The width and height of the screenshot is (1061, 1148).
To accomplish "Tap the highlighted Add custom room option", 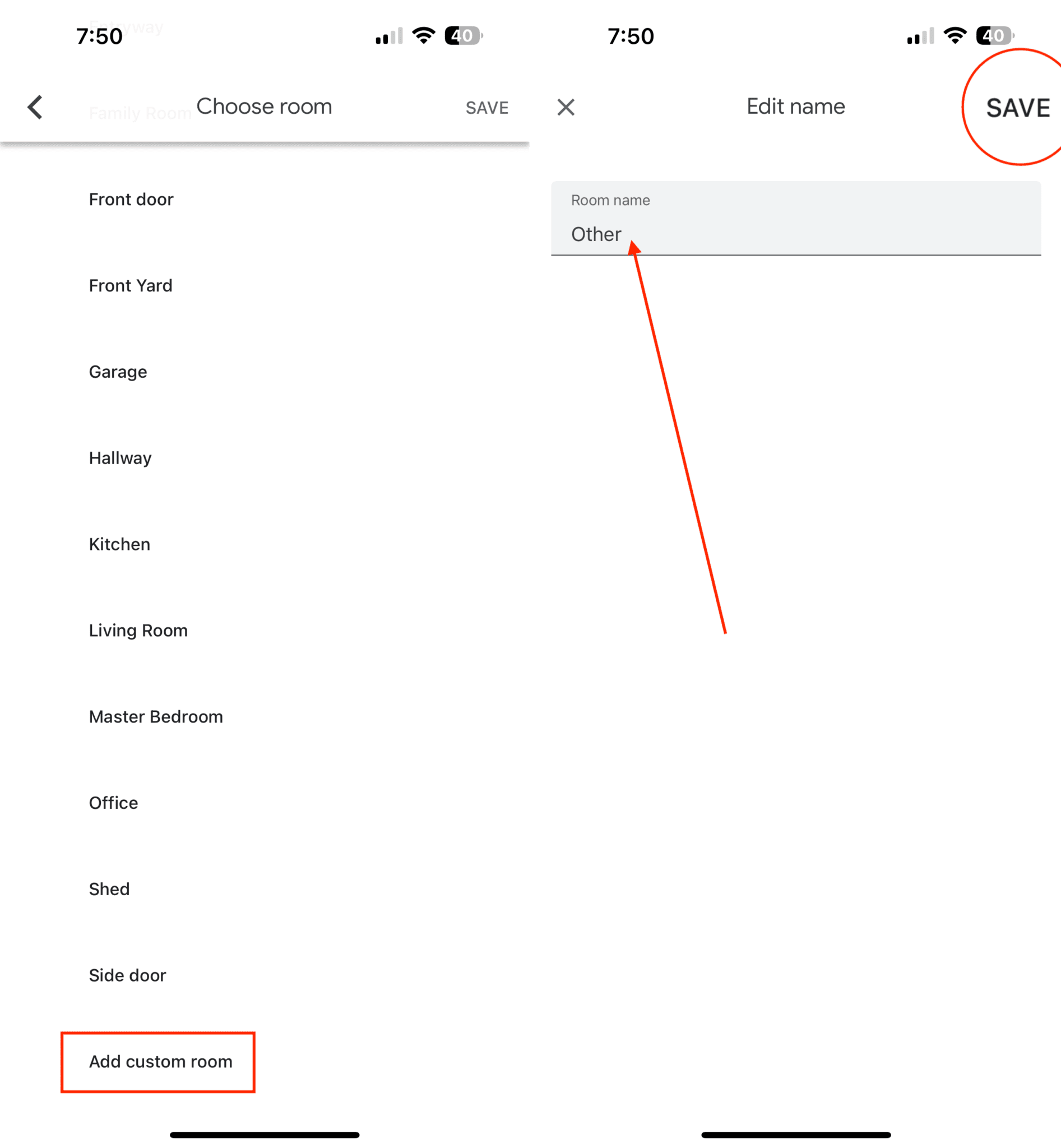I will [160, 1061].
